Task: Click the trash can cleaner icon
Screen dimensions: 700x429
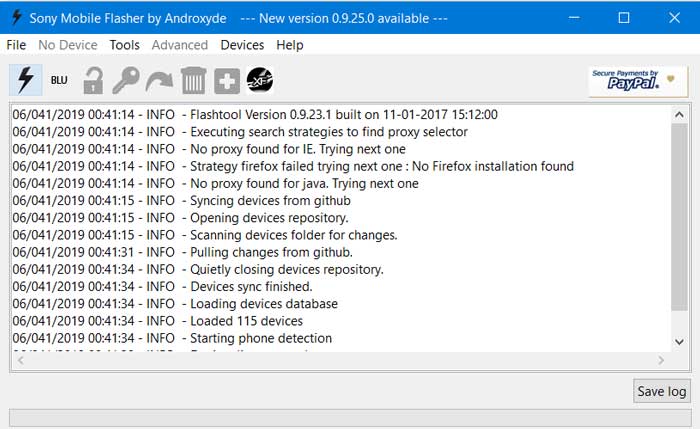Action: pyautogui.click(x=193, y=80)
